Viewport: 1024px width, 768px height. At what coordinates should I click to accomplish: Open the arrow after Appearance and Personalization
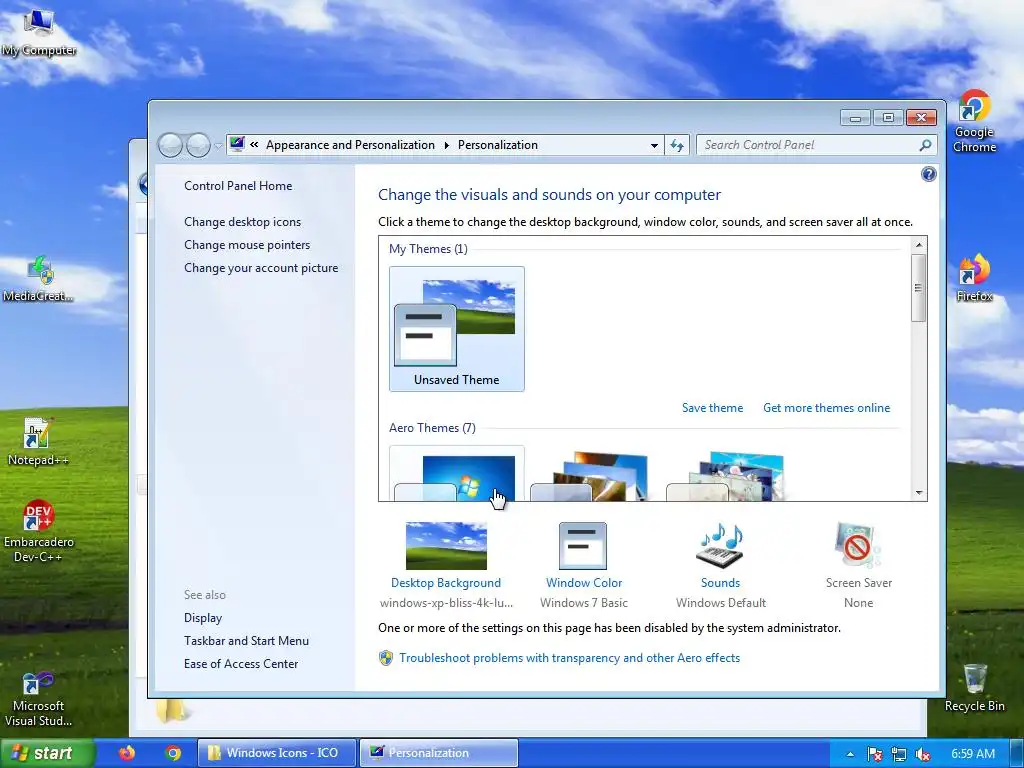[x=447, y=145]
